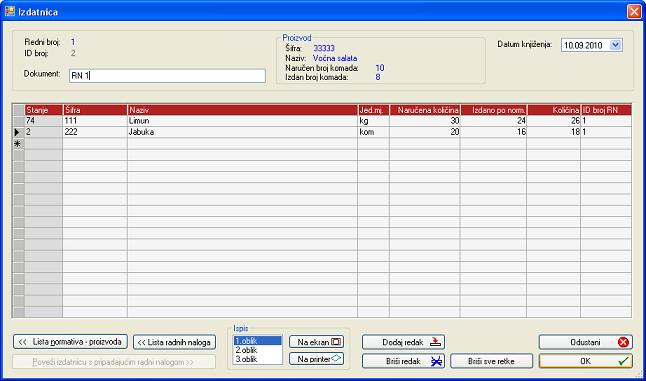Select the Limun name cell

click(243, 121)
